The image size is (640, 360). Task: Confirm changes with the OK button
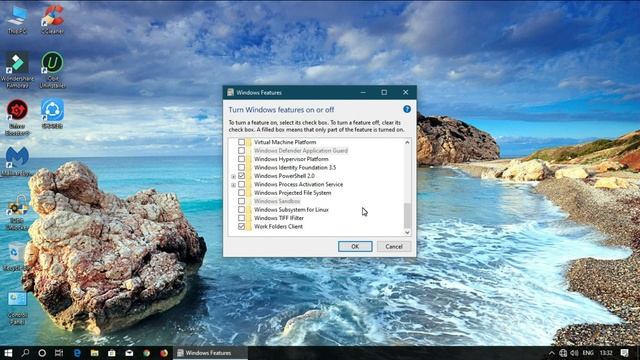point(355,247)
